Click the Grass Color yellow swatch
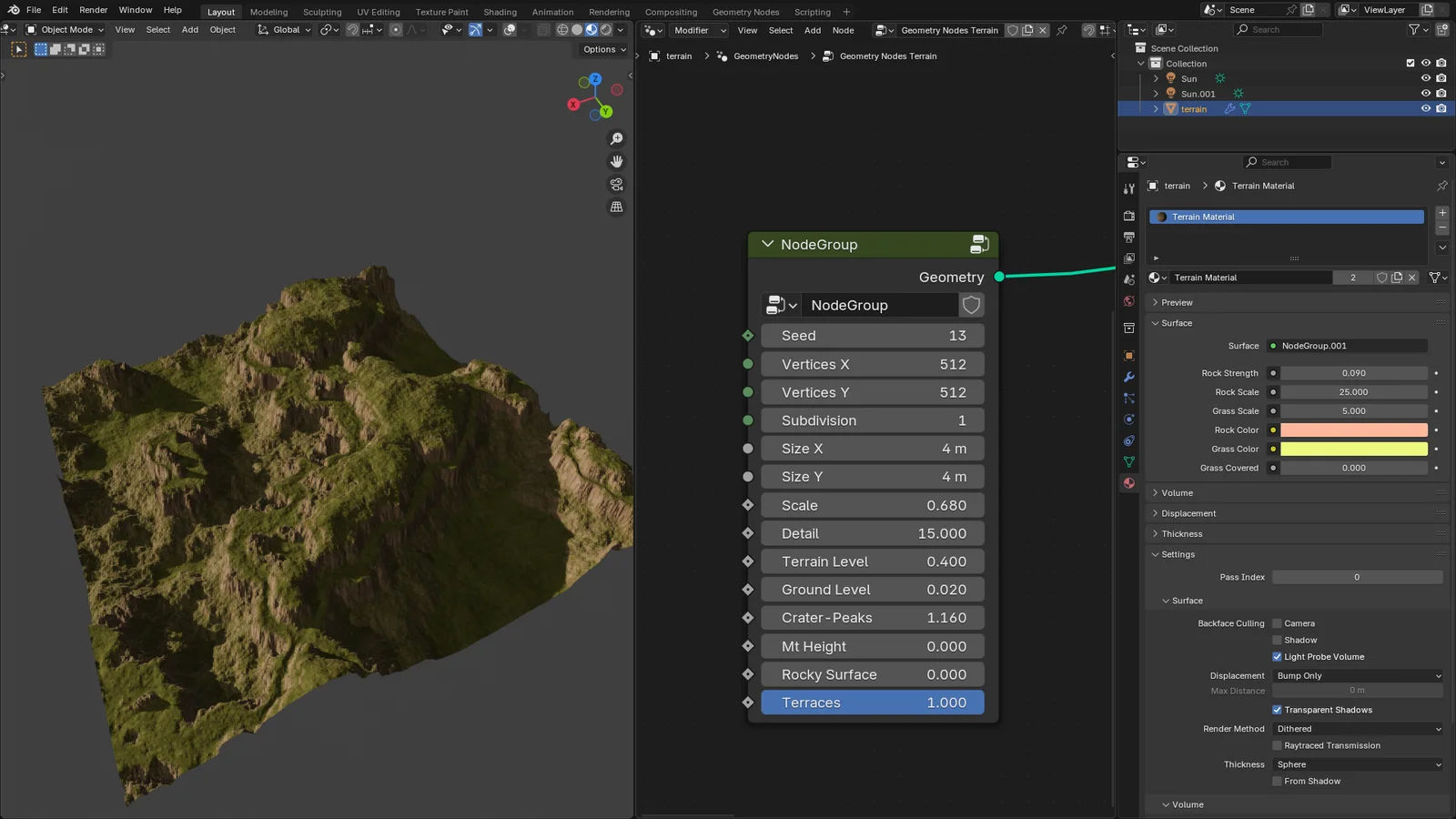 click(1353, 448)
